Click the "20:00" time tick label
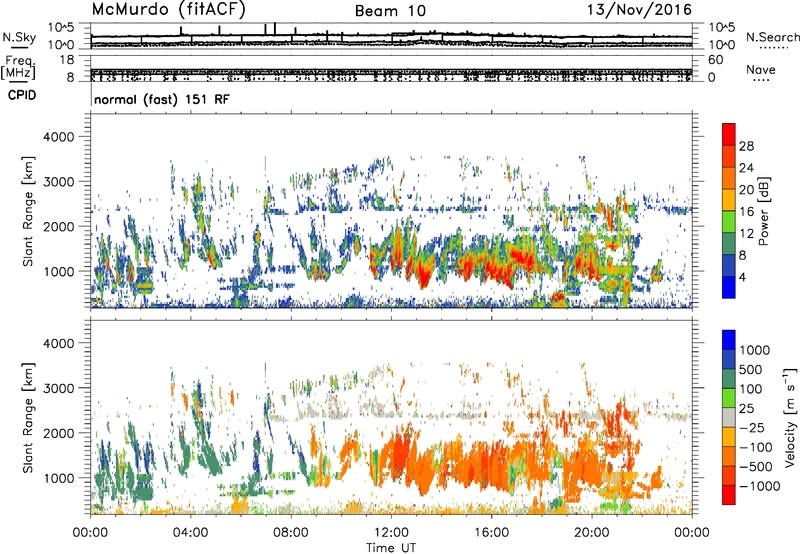 click(x=592, y=533)
